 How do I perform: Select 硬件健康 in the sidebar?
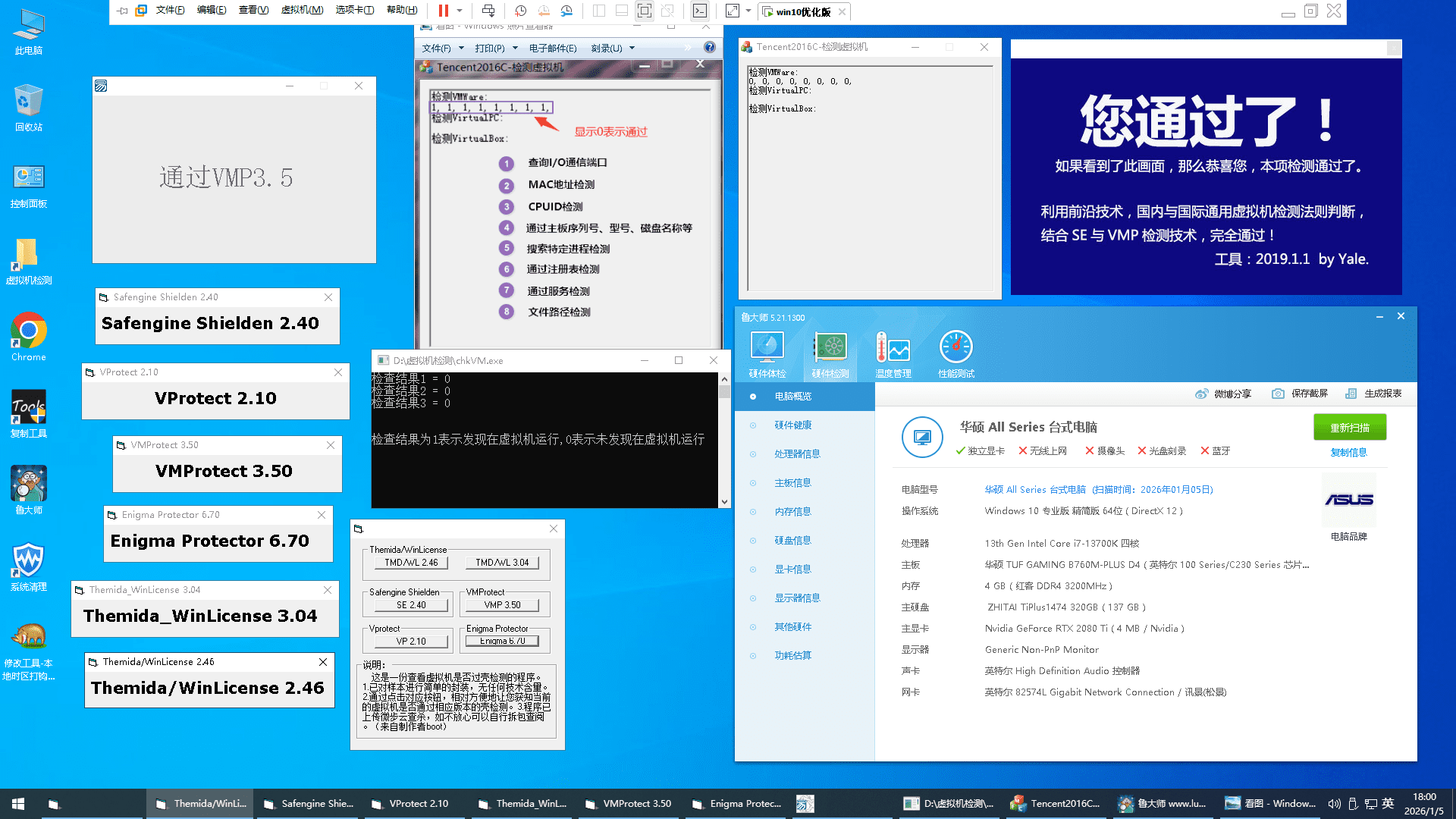tap(792, 425)
